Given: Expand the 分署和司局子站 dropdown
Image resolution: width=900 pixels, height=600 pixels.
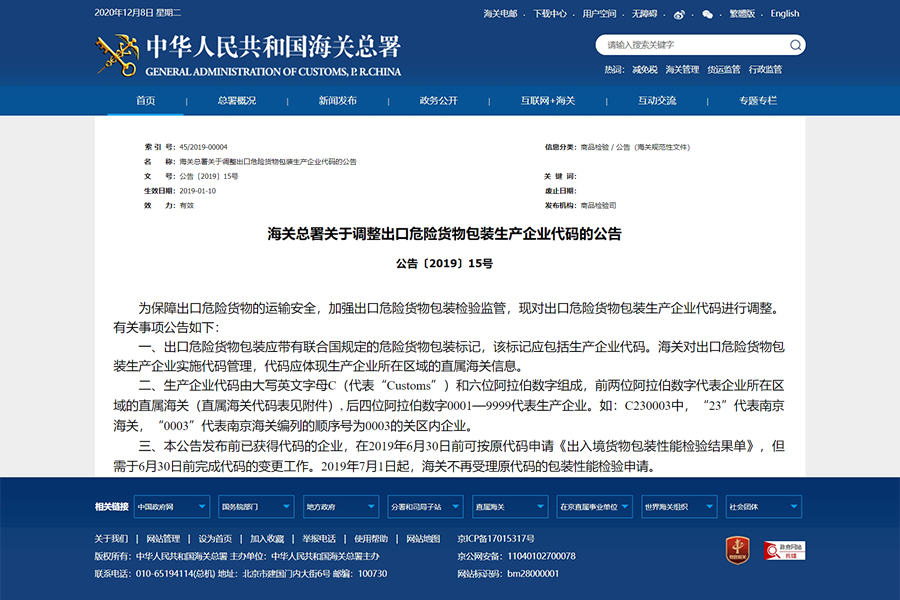Looking at the screenshot, I should point(425,506).
